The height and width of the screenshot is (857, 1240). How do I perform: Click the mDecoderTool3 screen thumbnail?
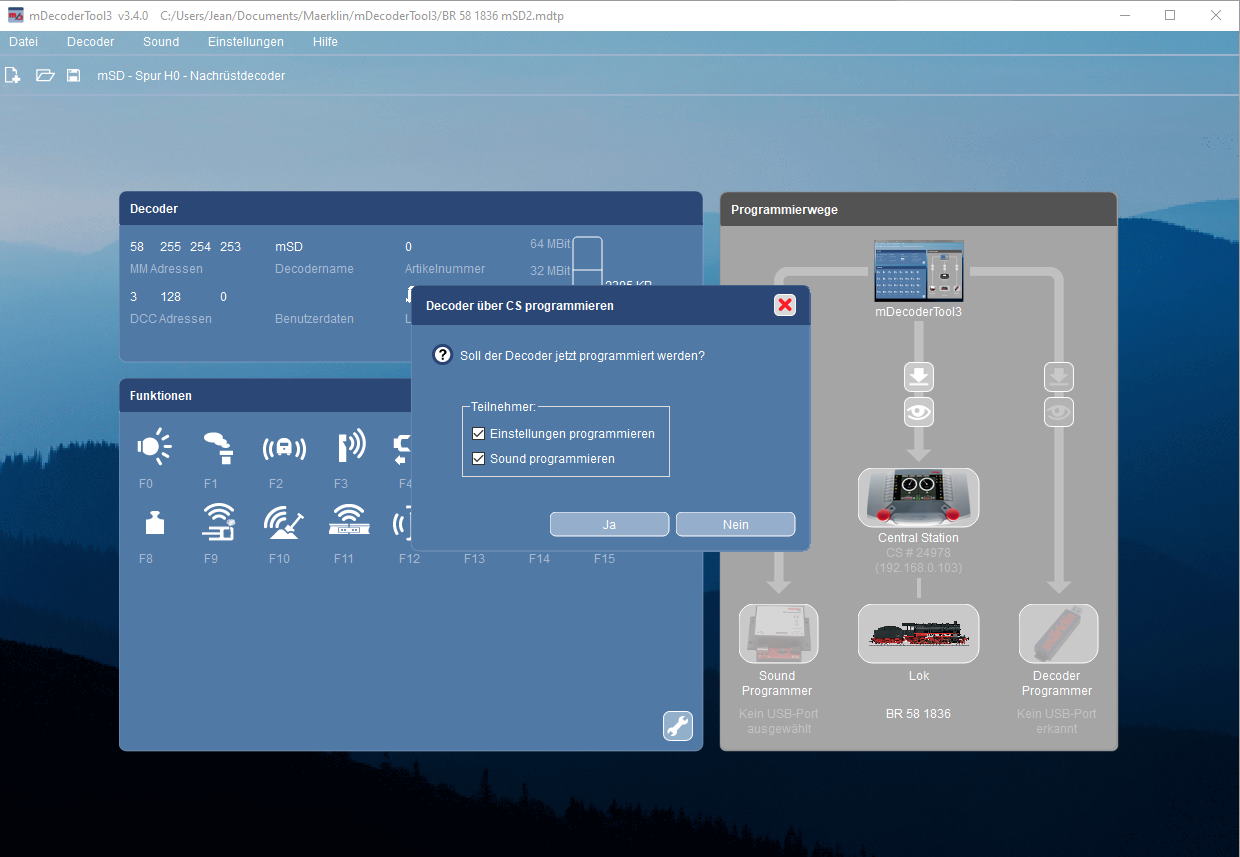(919, 271)
